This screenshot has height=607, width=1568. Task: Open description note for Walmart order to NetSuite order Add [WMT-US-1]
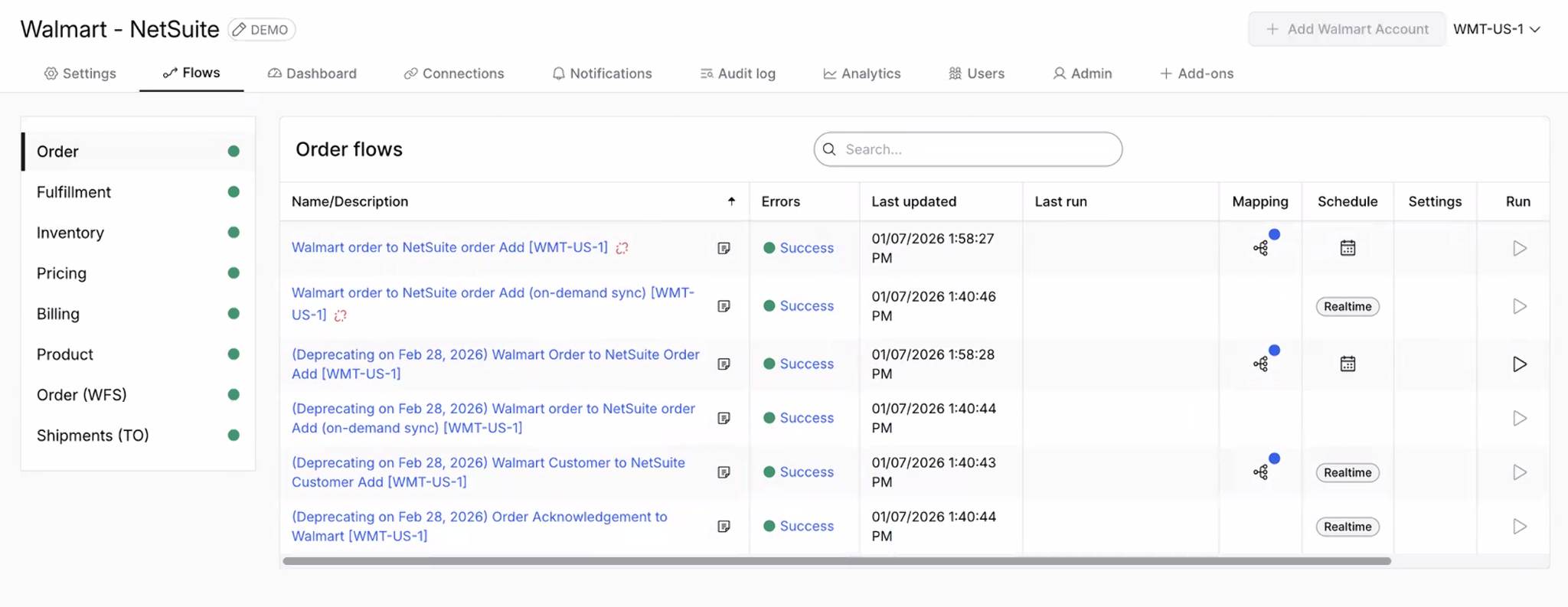coord(724,248)
